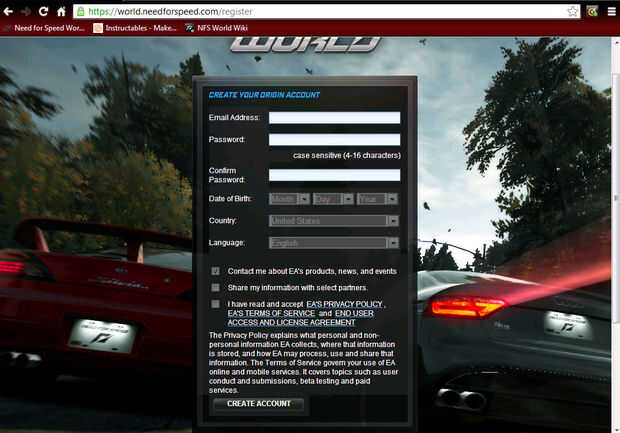Check the I have read and accept checkbox
Image resolution: width=620 pixels, height=433 pixels.
coord(215,304)
